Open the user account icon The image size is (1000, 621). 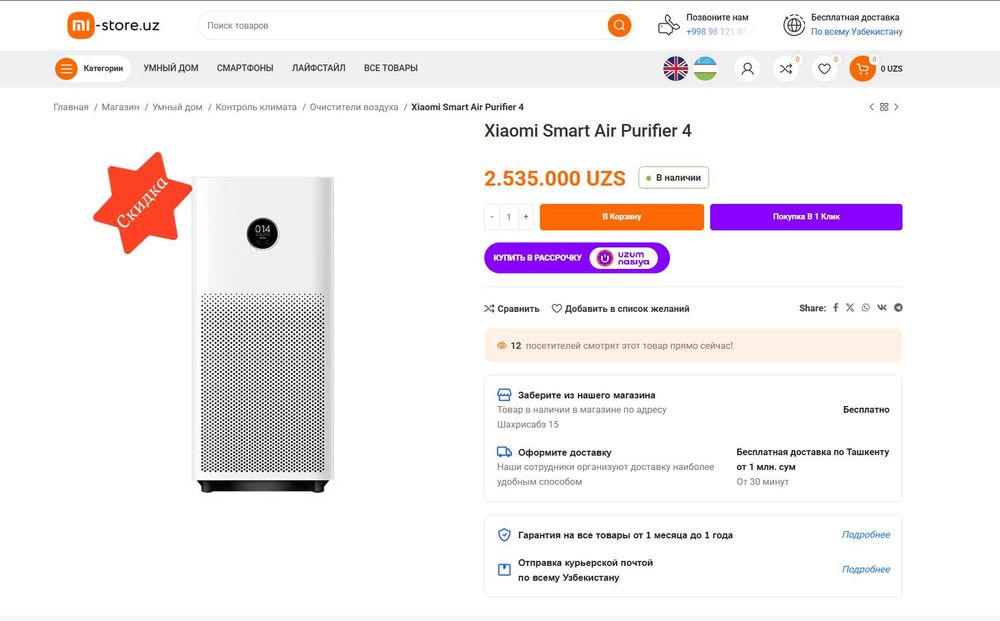[x=747, y=69]
